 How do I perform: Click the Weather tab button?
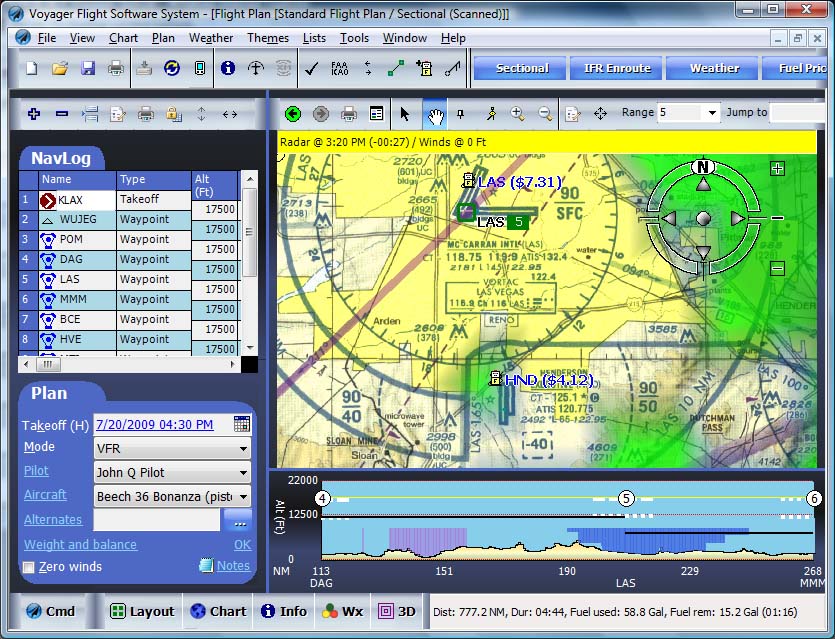pos(714,68)
